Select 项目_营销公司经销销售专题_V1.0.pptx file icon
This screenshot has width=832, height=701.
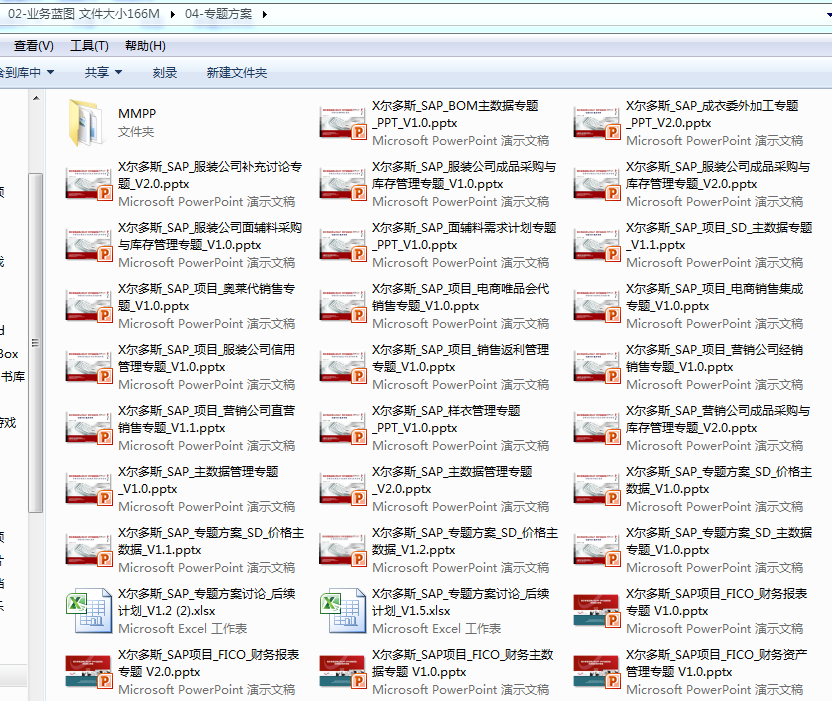[597, 367]
